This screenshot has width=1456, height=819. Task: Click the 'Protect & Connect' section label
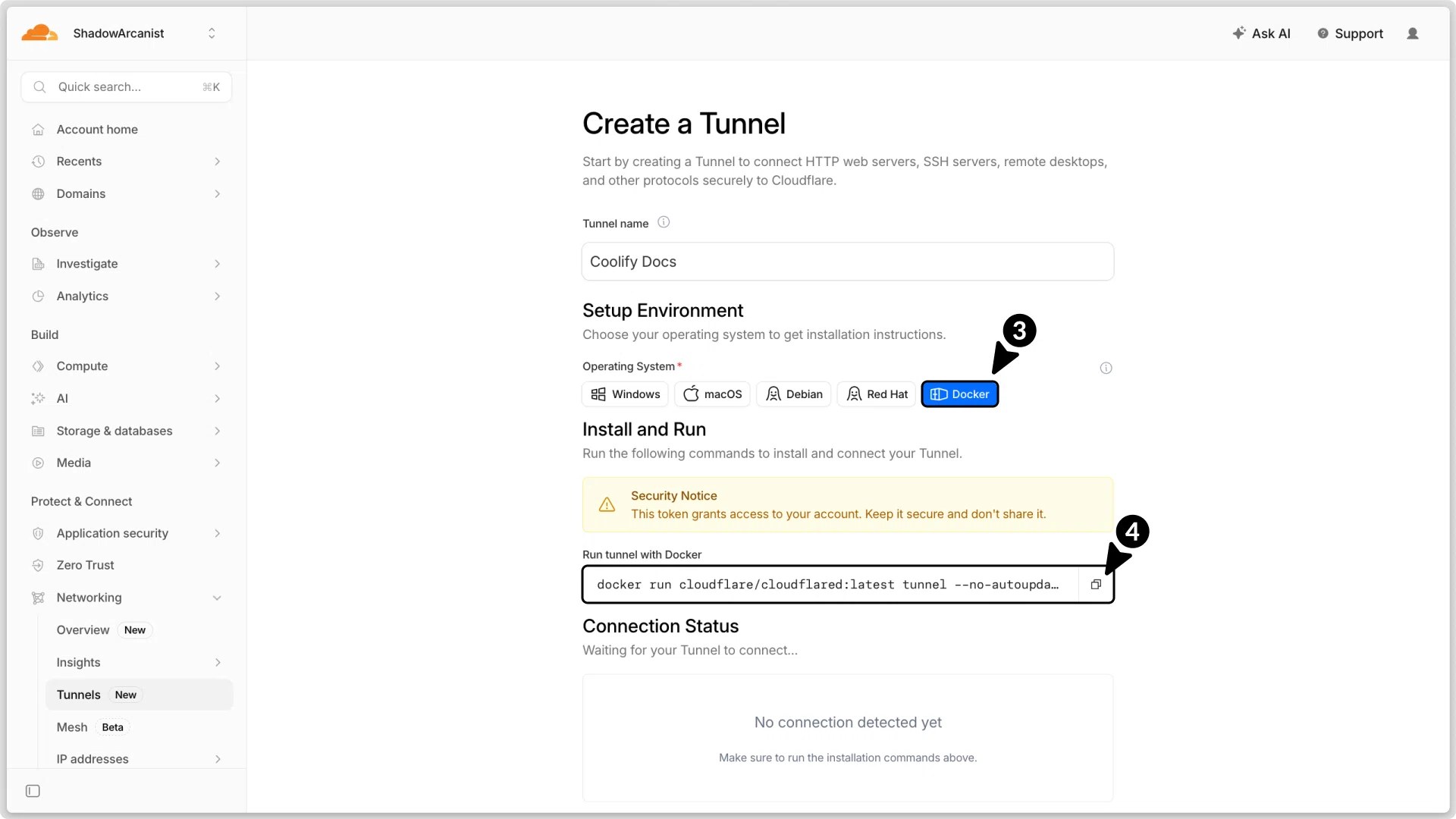[x=81, y=501]
